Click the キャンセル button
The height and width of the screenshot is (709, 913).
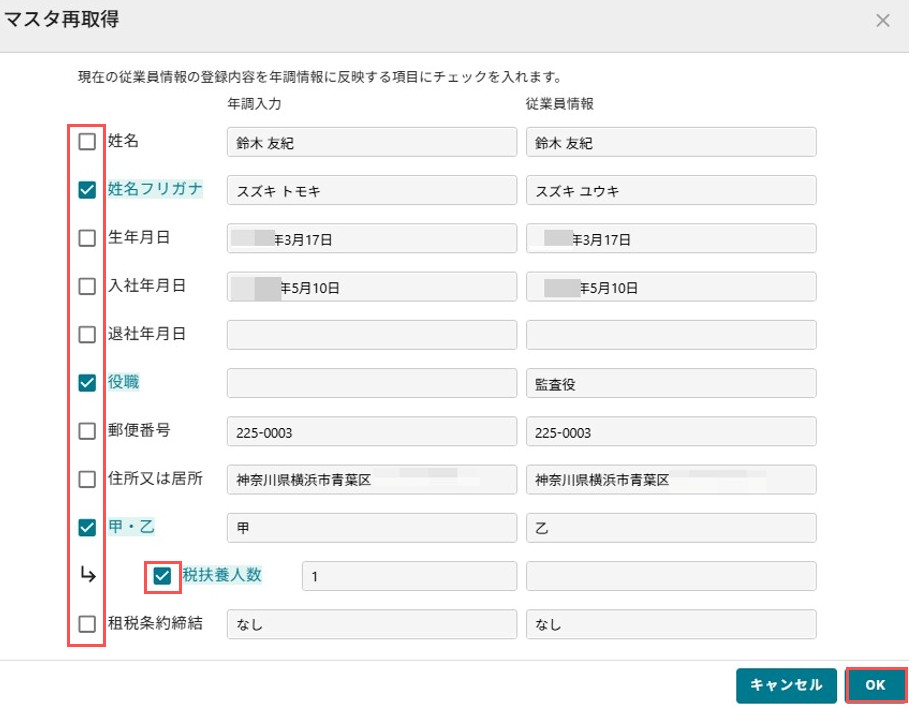pos(786,685)
